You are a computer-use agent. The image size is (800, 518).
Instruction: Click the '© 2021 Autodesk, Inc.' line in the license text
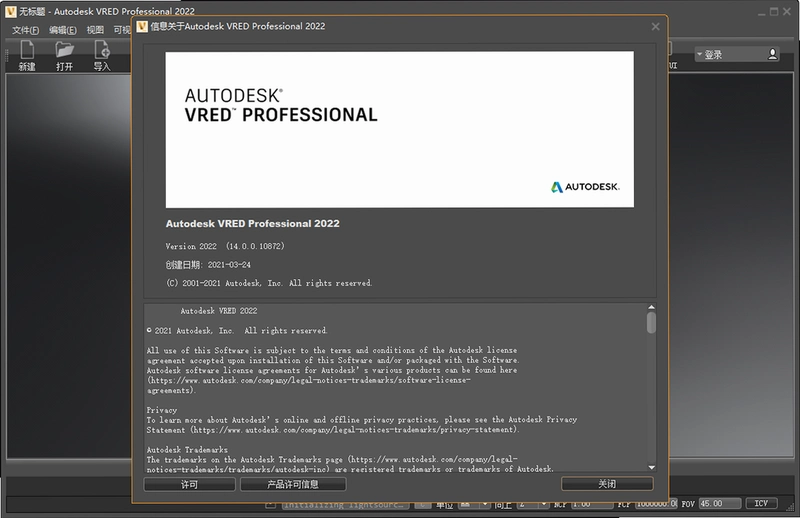pyautogui.click(x=237, y=331)
